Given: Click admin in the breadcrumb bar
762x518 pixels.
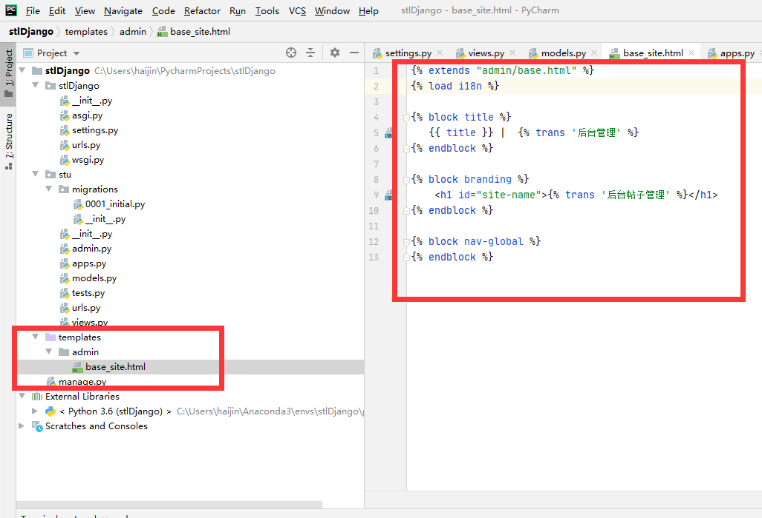Looking at the screenshot, I should pos(133,32).
